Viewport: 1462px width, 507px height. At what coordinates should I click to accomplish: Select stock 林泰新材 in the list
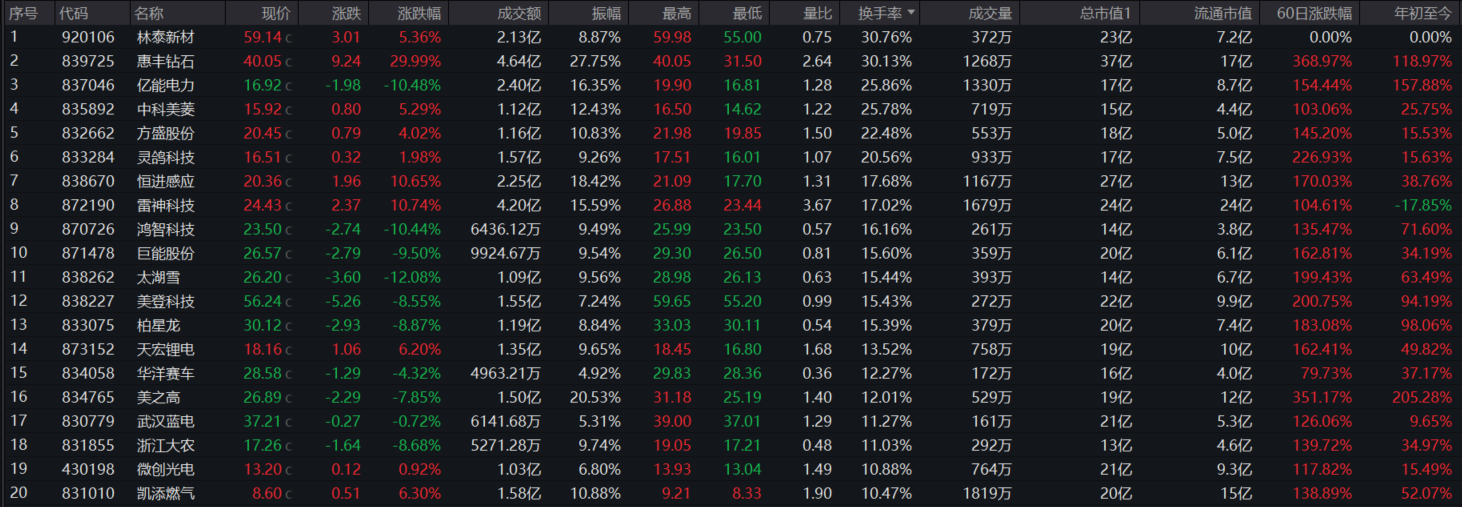click(166, 37)
